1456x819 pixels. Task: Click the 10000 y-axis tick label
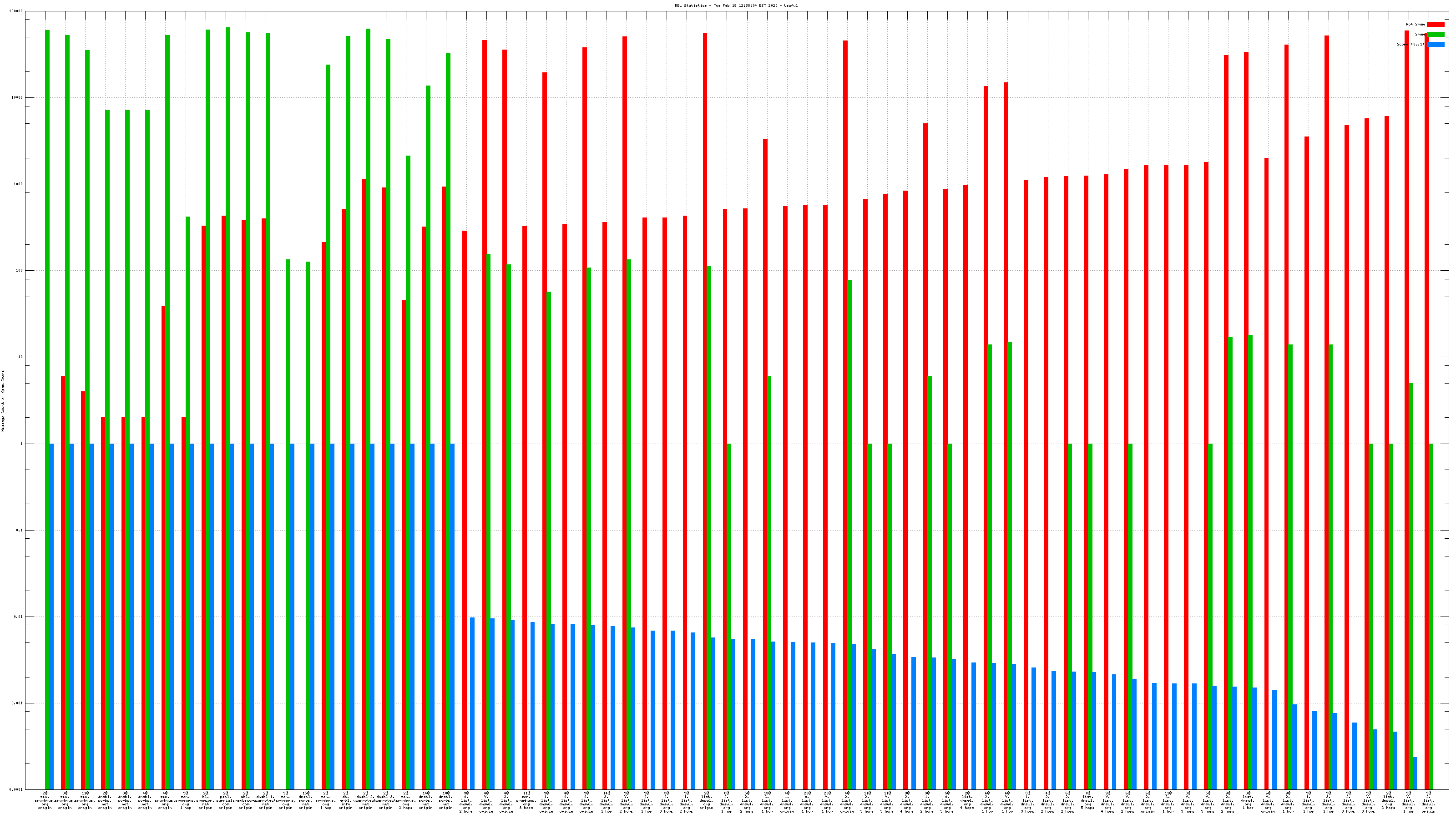click(x=18, y=98)
